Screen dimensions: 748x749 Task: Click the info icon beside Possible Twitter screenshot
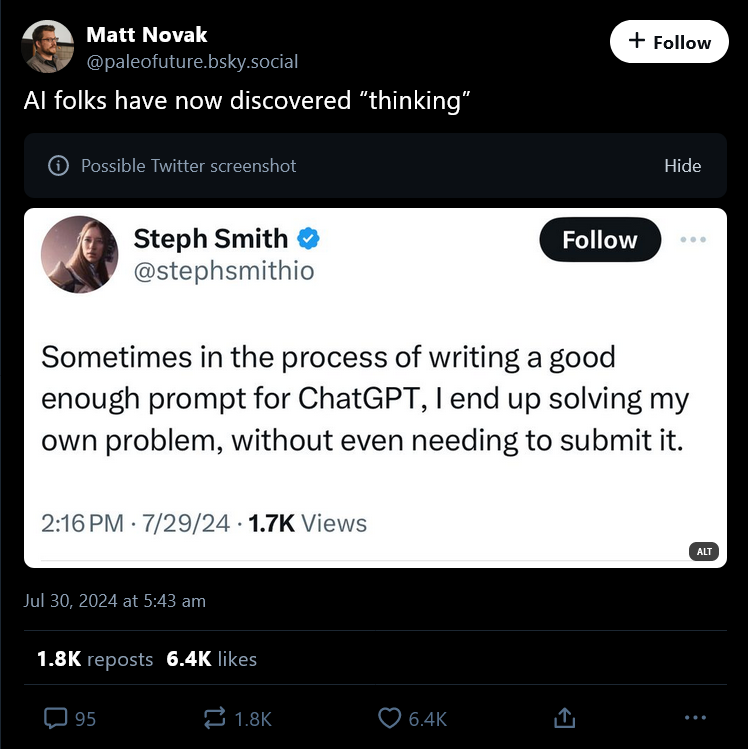coord(58,166)
